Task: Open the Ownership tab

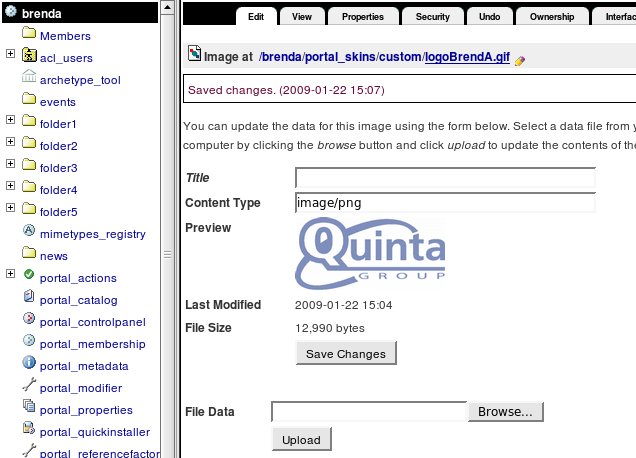Action: pos(552,17)
